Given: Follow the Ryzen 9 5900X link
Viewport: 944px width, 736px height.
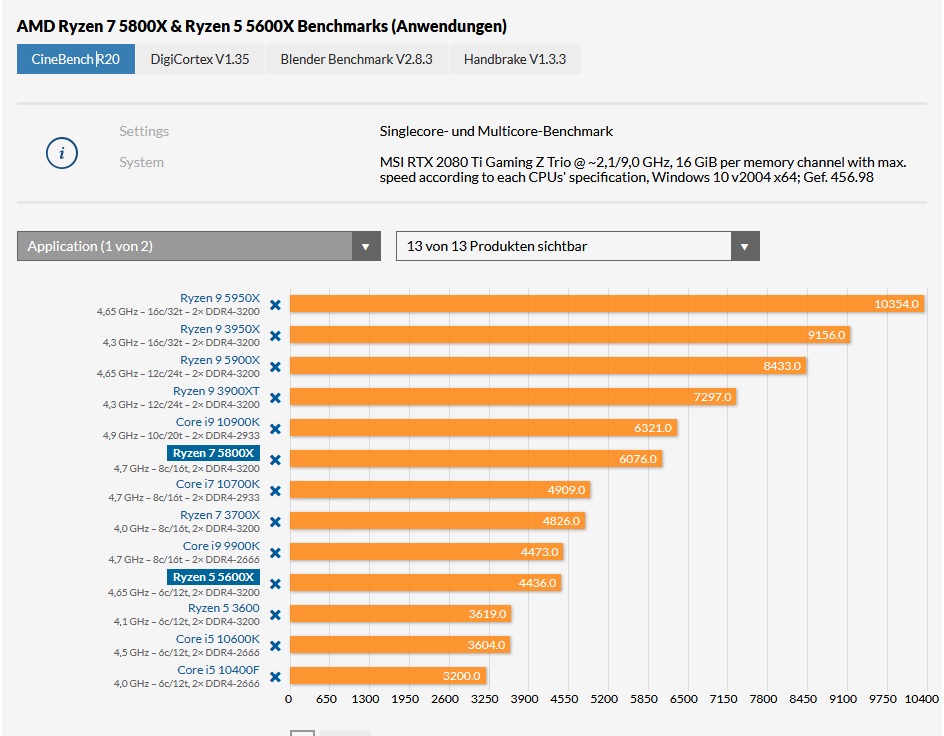Looking at the screenshot, I should tap(220, 360).
